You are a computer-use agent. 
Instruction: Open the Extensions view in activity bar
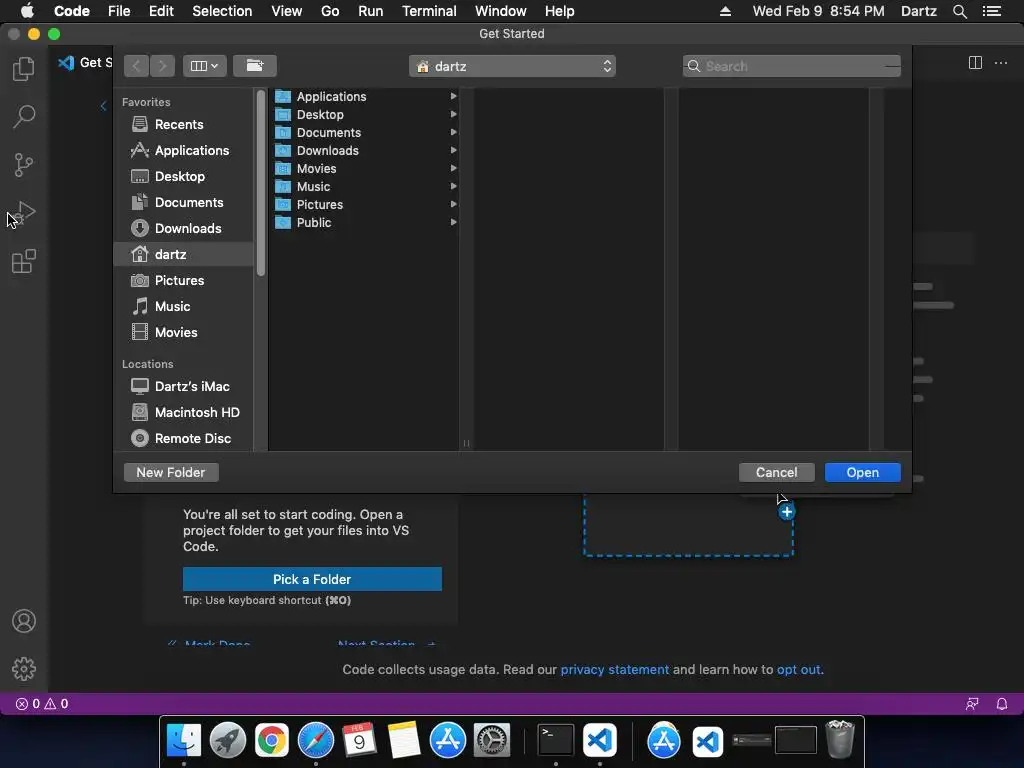pos(24,261)
